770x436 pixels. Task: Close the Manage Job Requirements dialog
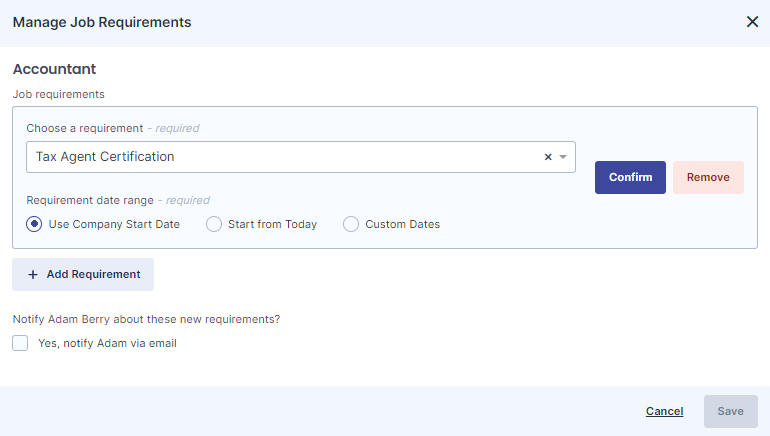pos(752,22)
